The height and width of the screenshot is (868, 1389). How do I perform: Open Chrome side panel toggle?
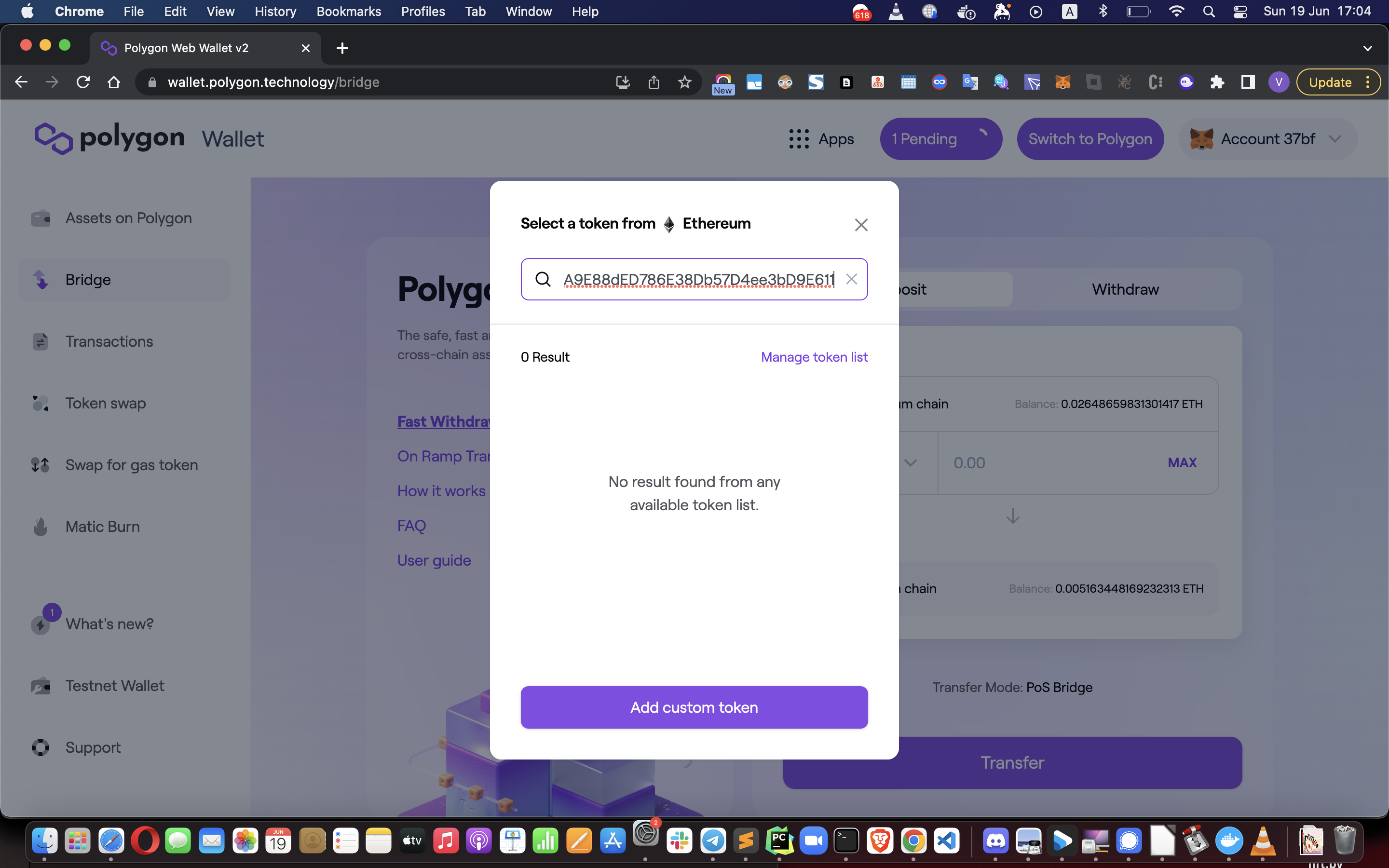click(1247, 82)
